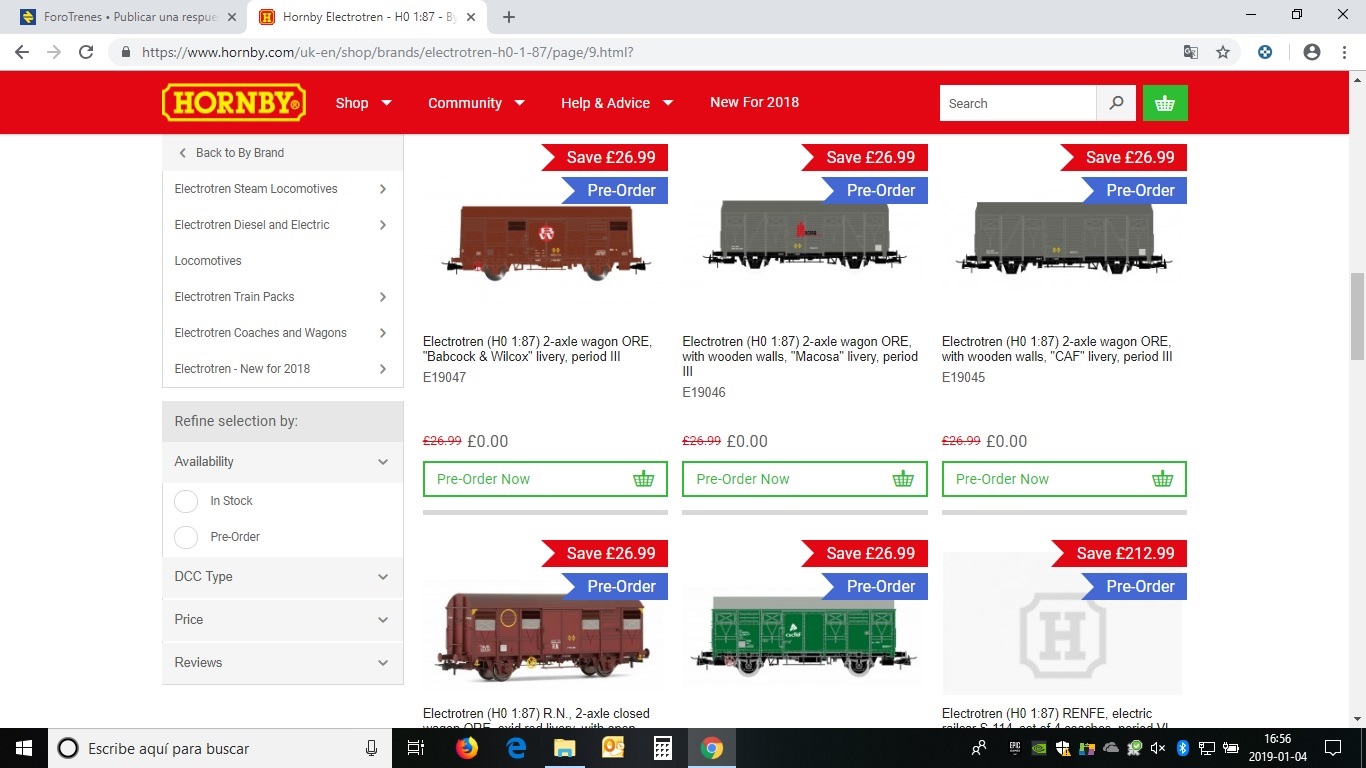Open the Babcock & Wilcox wagon title link
Viewport: 1366px width, 768px height.
coord(537,349)
